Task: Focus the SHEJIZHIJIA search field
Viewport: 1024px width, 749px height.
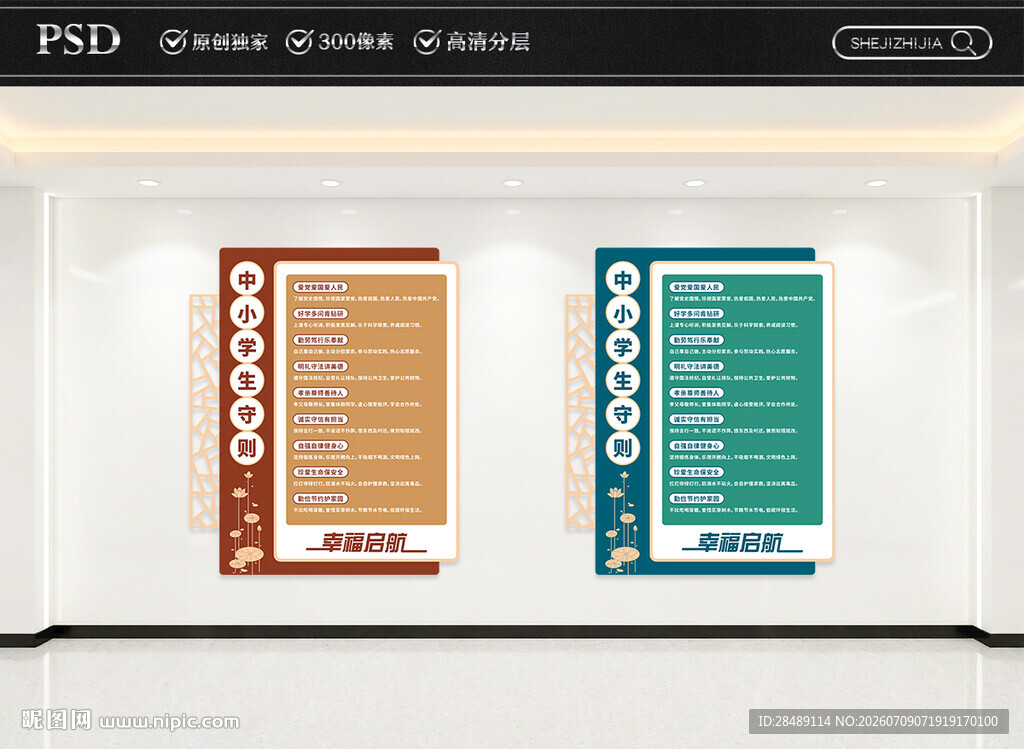Action: tap(912, 43)
